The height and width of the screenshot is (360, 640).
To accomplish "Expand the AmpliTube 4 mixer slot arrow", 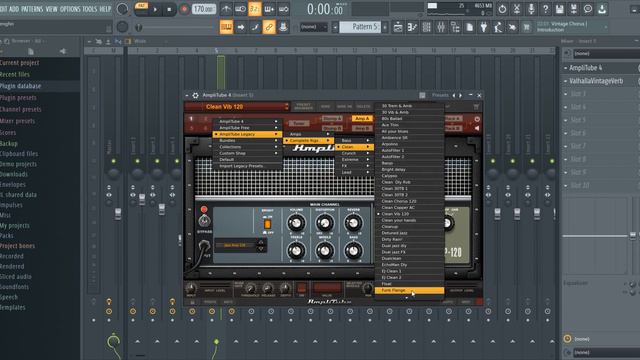I will [566, 68].
